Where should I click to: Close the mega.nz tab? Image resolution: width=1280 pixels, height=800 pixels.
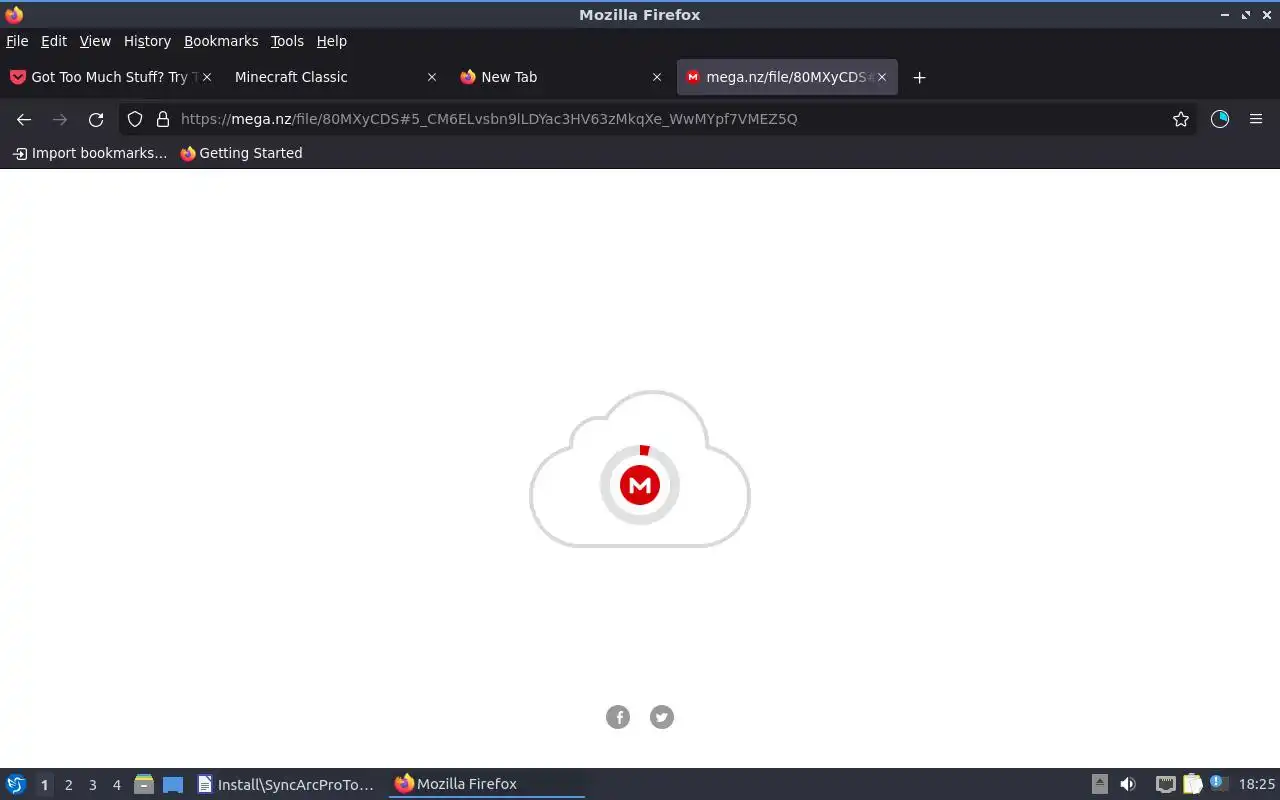click(x=882, y=77)
